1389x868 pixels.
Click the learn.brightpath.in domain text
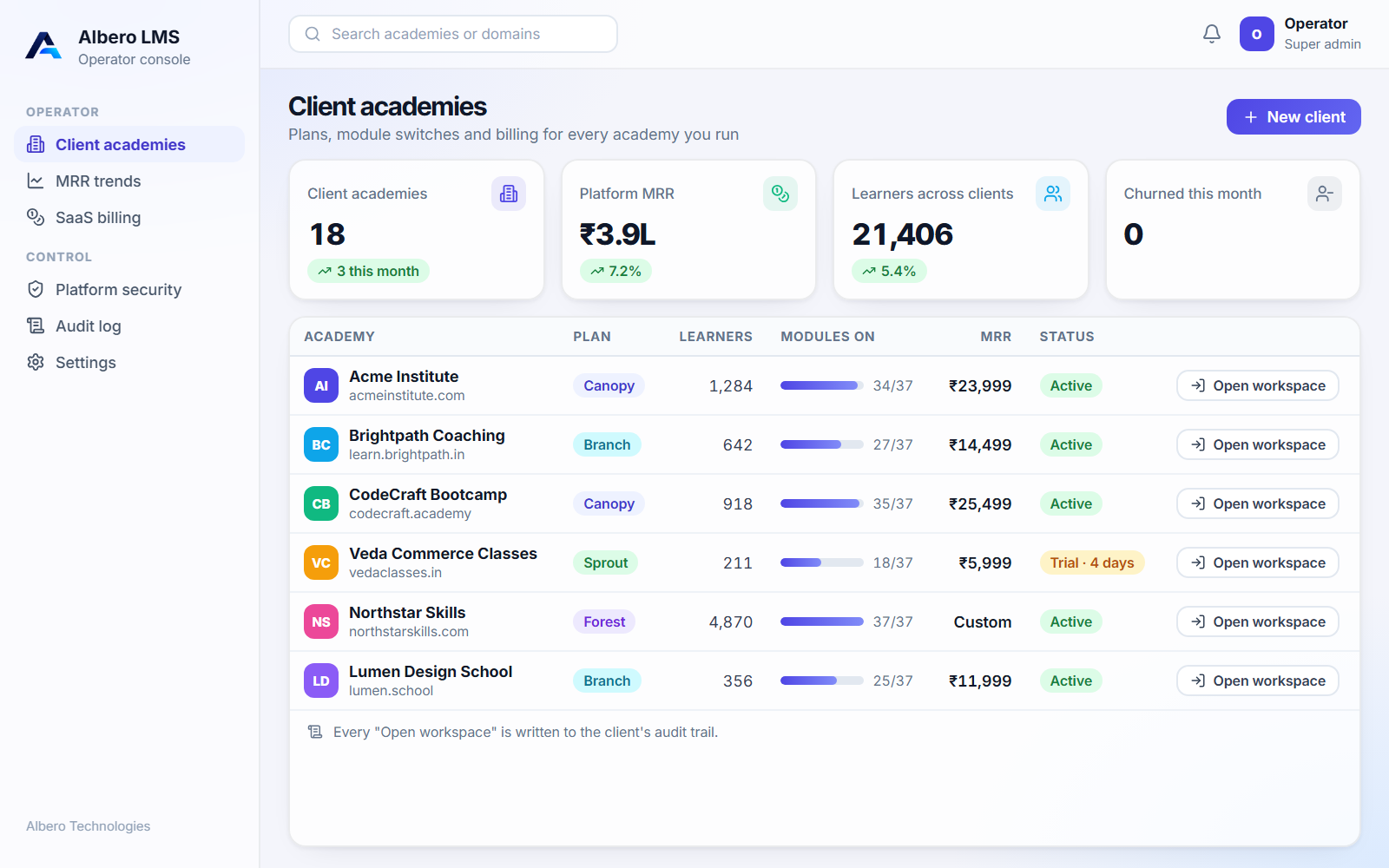pos(406,455)
